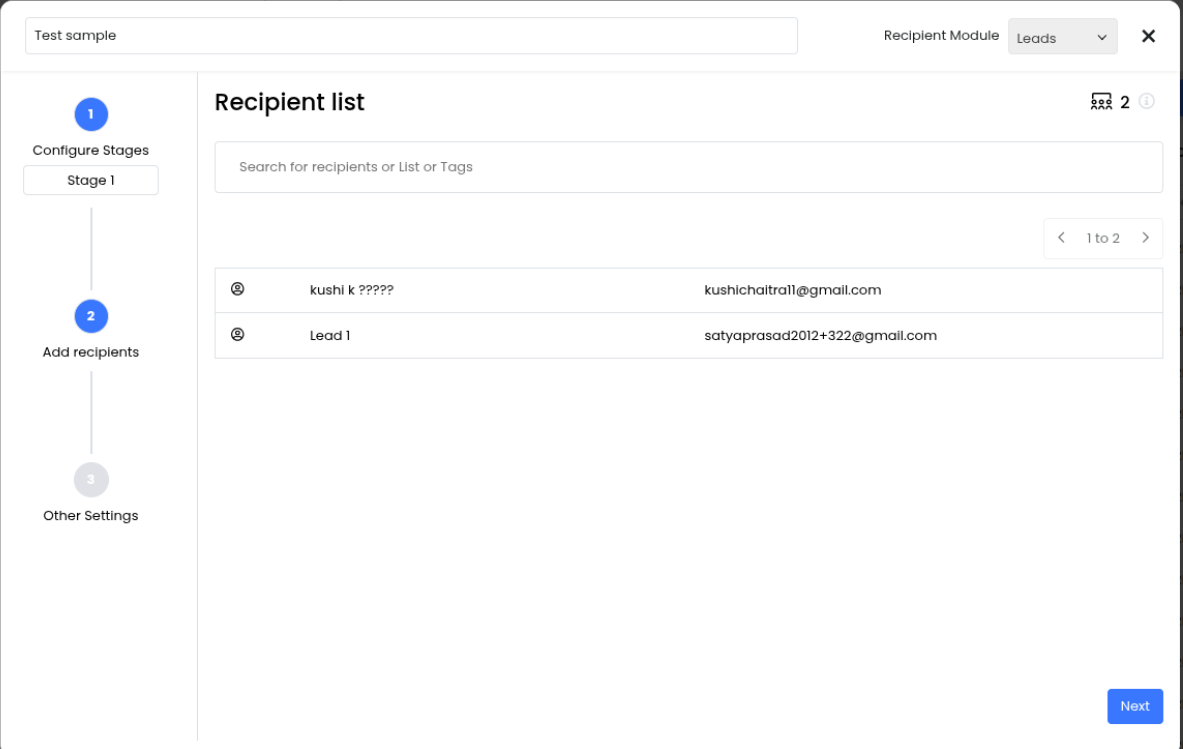
Task: Select the kushi k ????? recipient name
Action: 351,290
